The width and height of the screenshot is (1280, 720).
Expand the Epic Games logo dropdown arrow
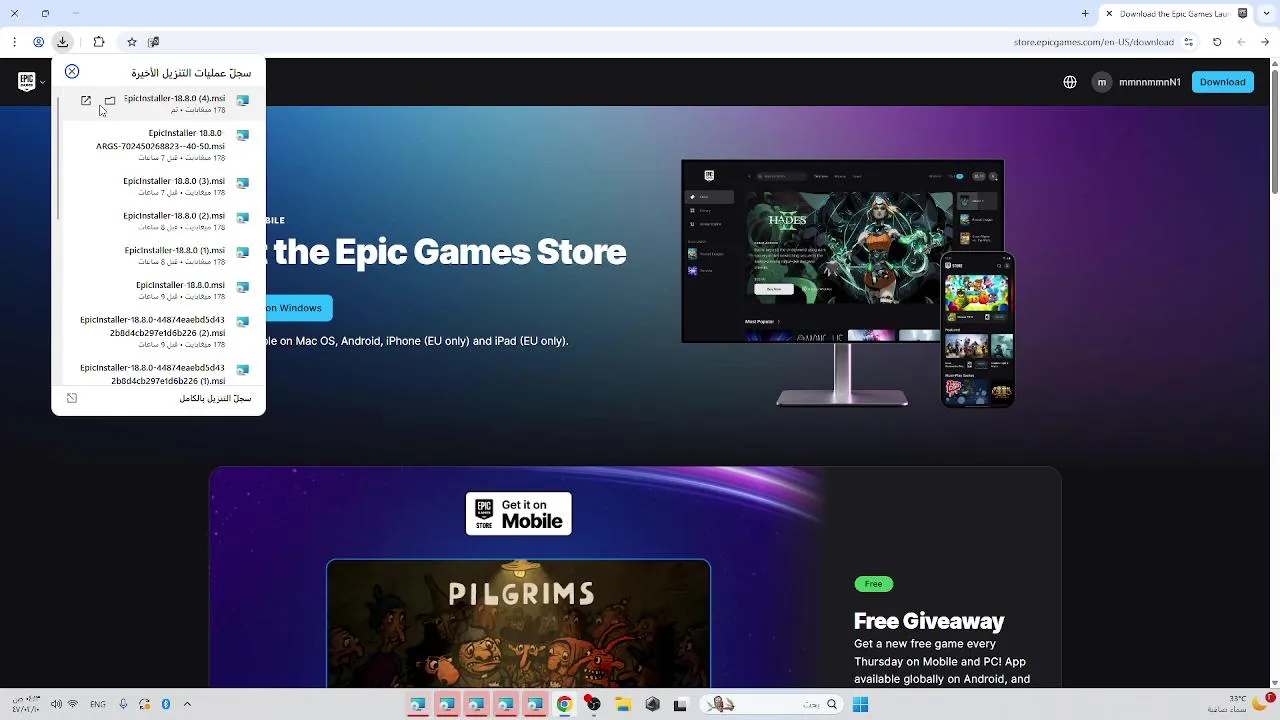point(43,83)
